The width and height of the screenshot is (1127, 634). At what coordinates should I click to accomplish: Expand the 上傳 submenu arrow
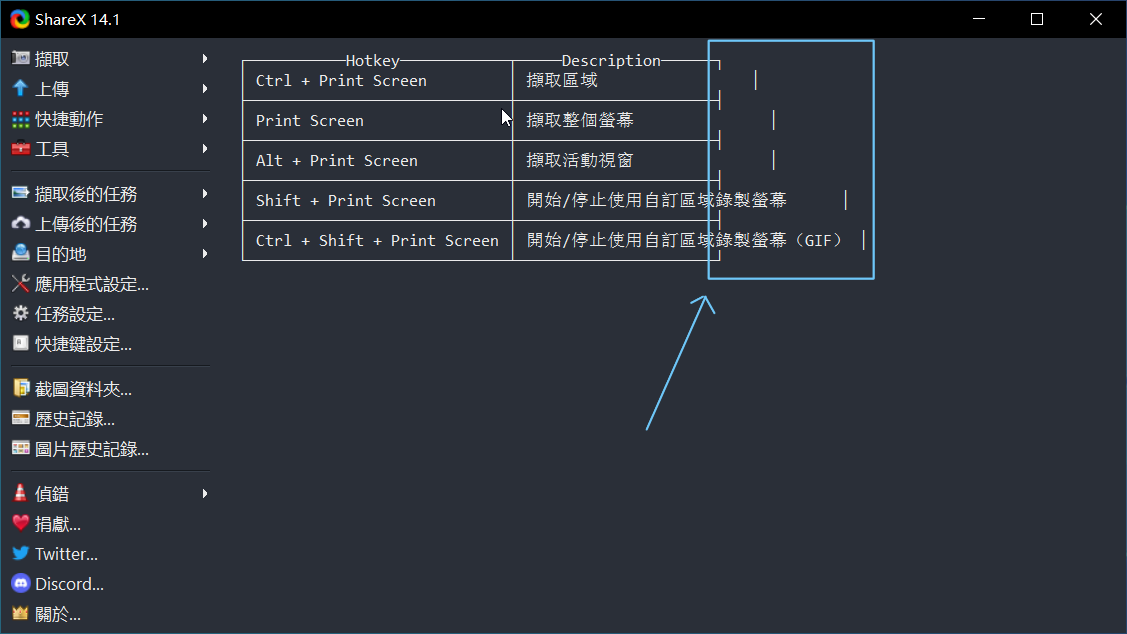(205, 88)
